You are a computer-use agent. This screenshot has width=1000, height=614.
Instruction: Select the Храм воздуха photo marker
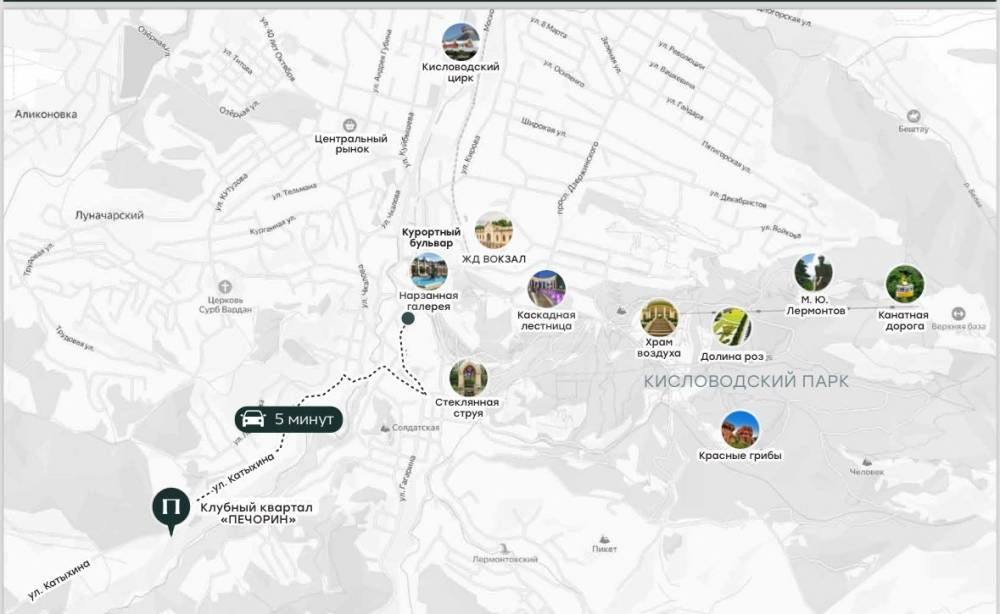pyautogui.click(x=659, y=318)
